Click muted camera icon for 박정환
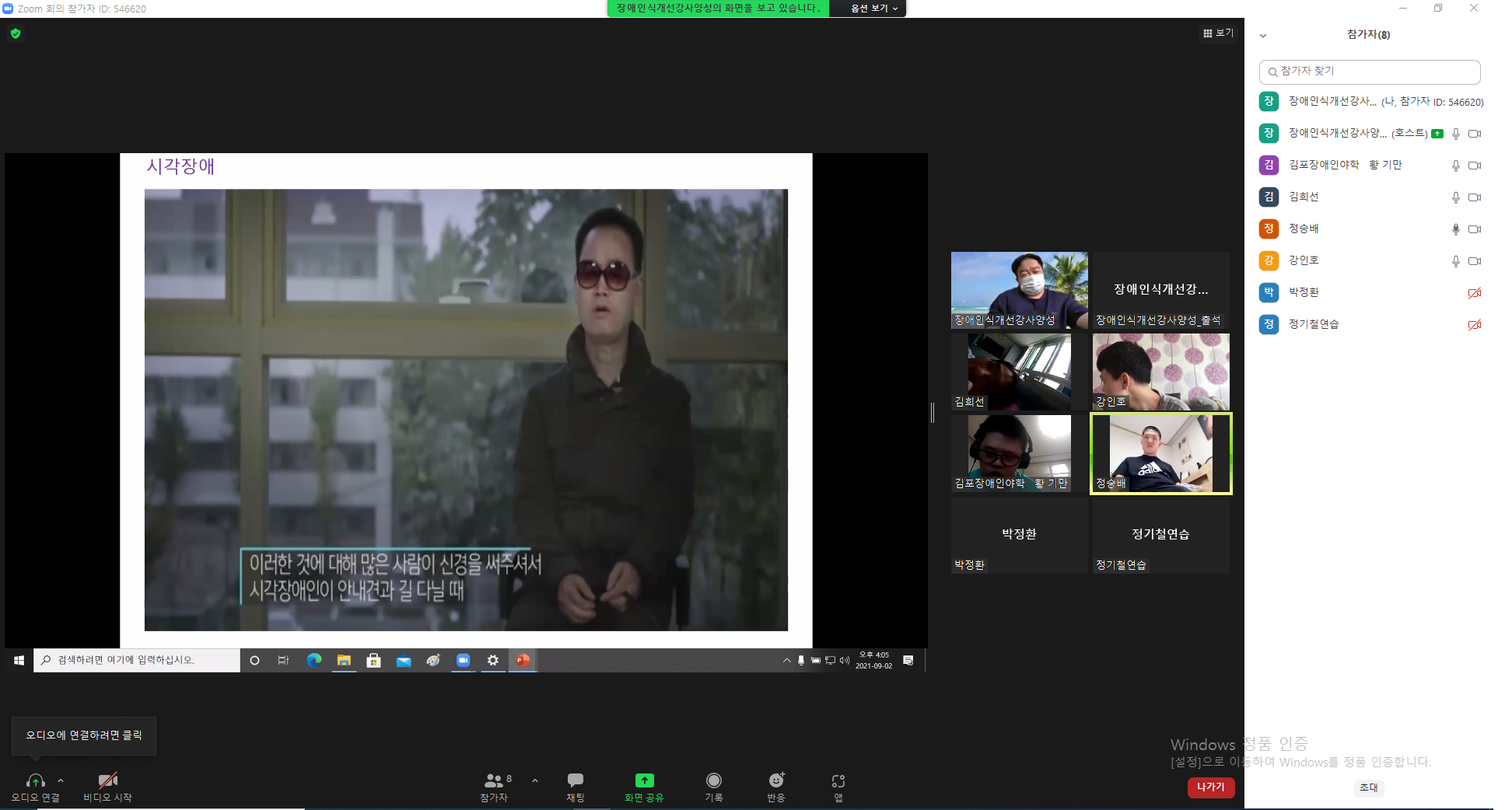Screen dimensions: 1512x810 pyautogui.click(x=1475, y=293)
